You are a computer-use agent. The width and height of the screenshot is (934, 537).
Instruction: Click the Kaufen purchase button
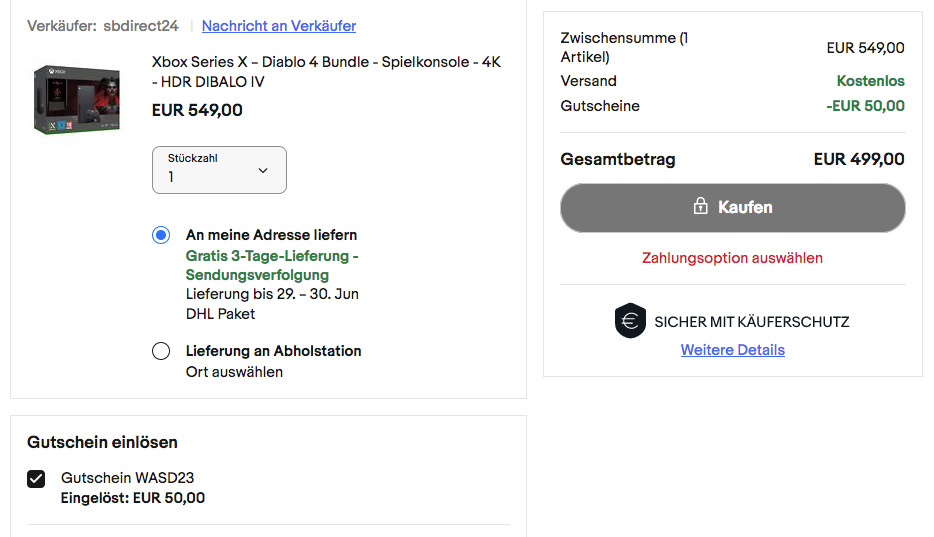[733, 208]
